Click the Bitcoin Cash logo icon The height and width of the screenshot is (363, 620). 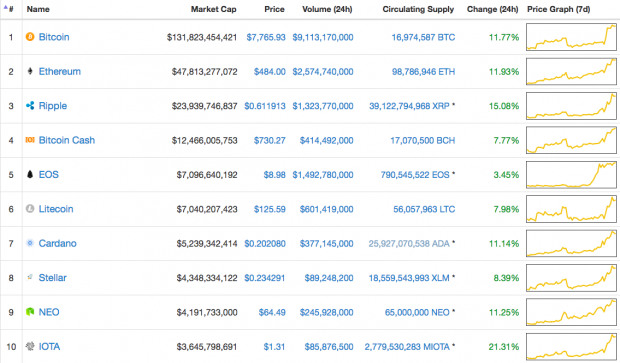[x=30, y=140]
